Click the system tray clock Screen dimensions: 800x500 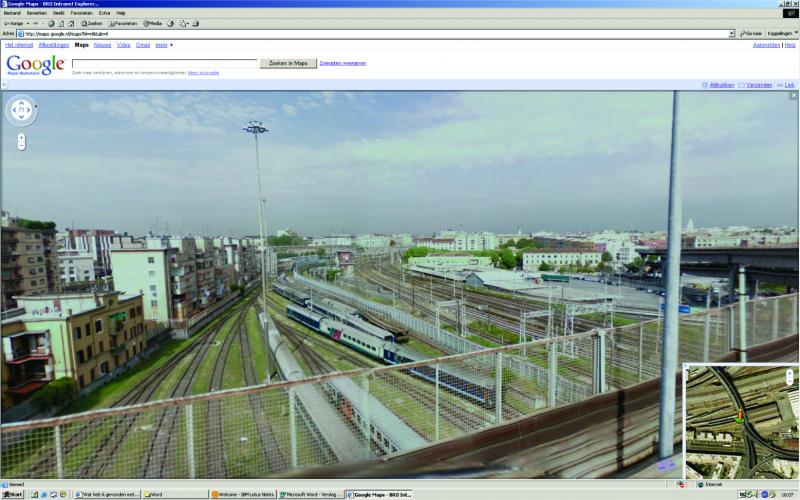(788, 494)
